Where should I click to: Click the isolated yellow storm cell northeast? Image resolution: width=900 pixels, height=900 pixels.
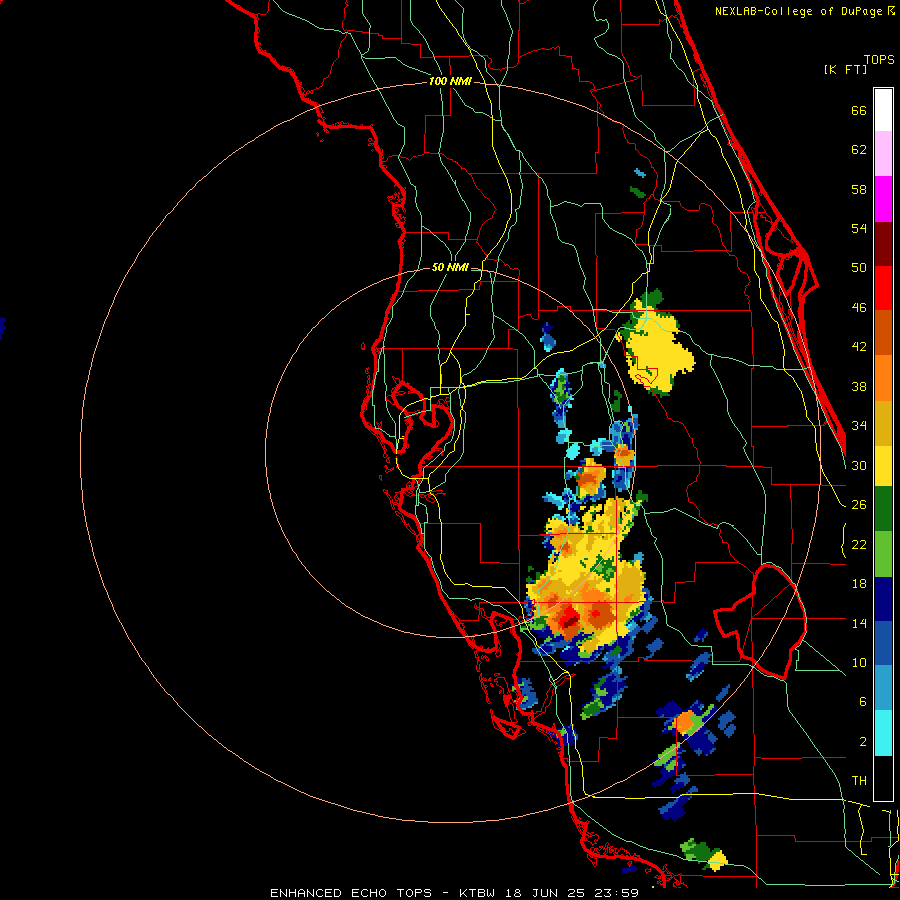[658, 350]
